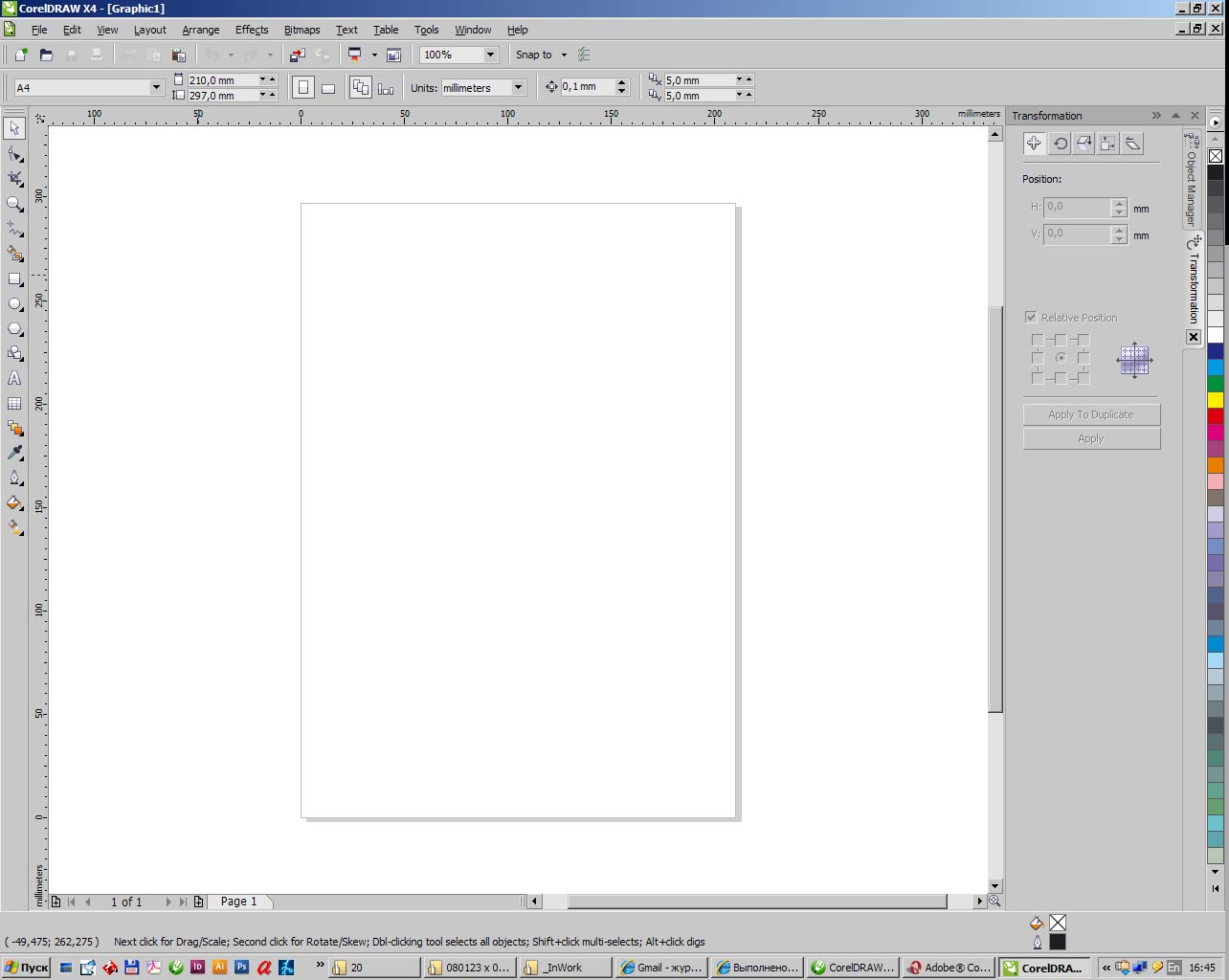Check the bottom-left anchor point box
The image size is (1229, 980).
click(x=1038, y=378)
